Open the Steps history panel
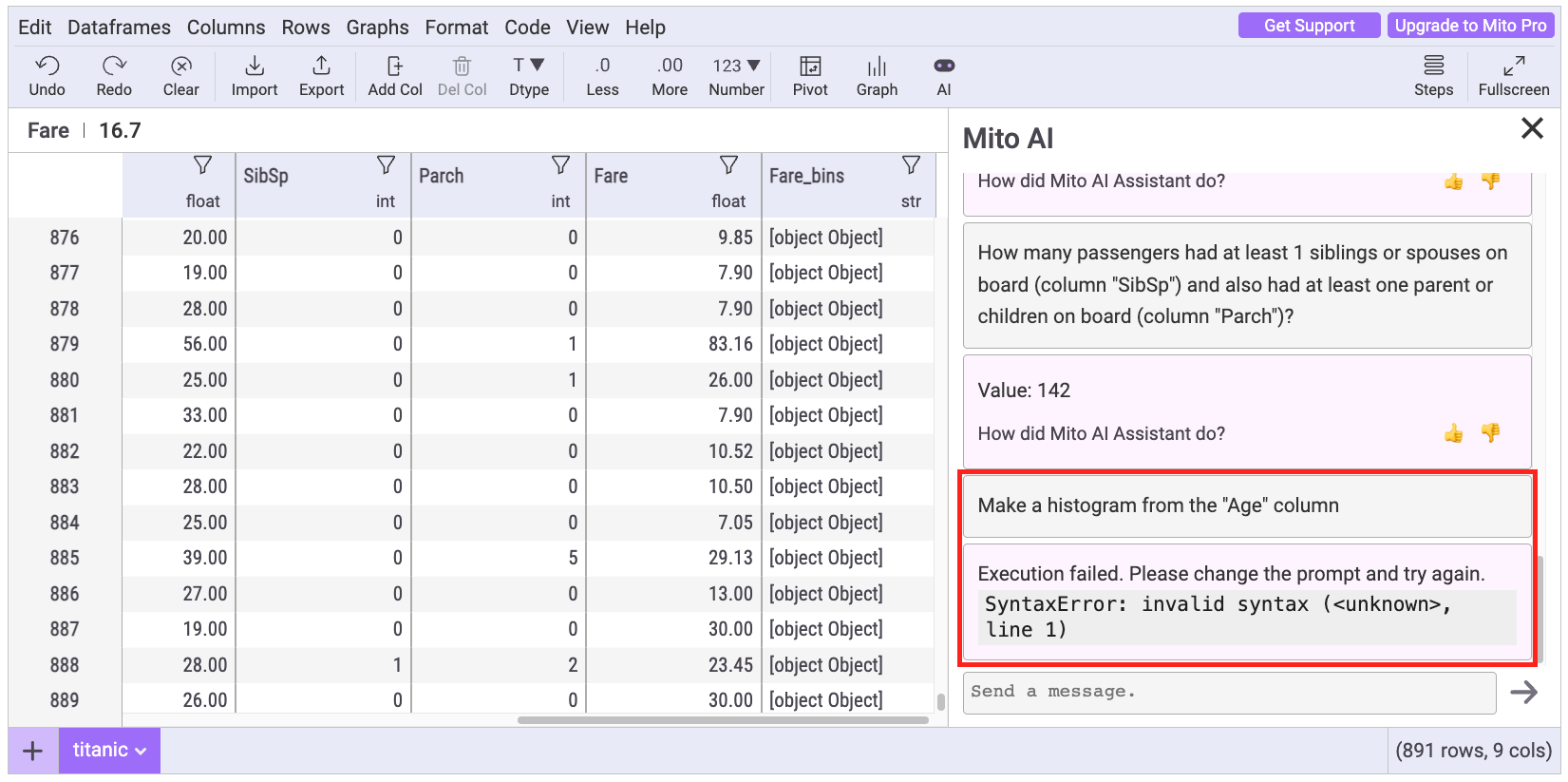Screen dimensions: 1568x782 coord(1433,67)
